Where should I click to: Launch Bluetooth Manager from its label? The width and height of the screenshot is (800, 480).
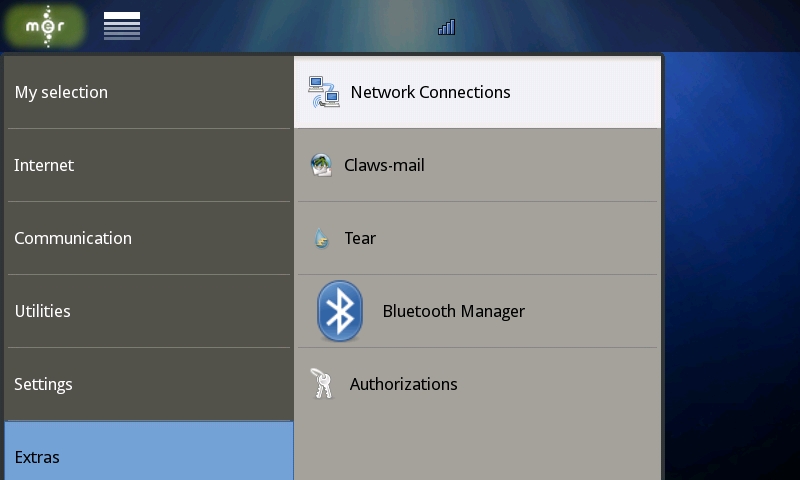(x=453, y=311)
